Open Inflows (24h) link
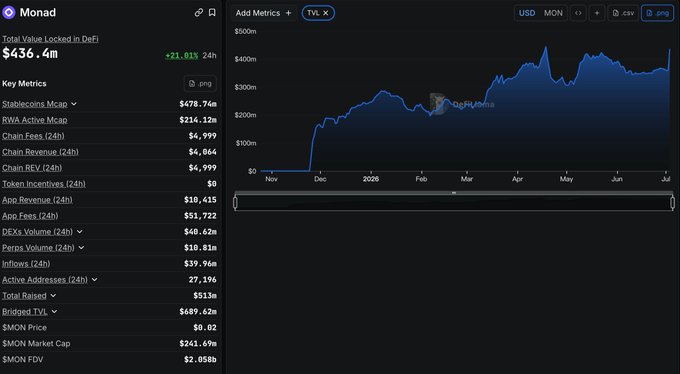This screenshot has height=374, width=680. [x=26, y=264]
